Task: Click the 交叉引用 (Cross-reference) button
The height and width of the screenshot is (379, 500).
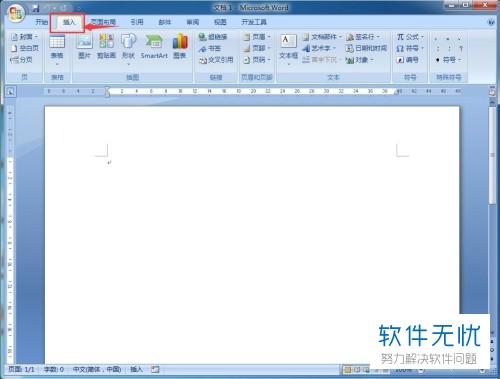Action: coord(216,60)
